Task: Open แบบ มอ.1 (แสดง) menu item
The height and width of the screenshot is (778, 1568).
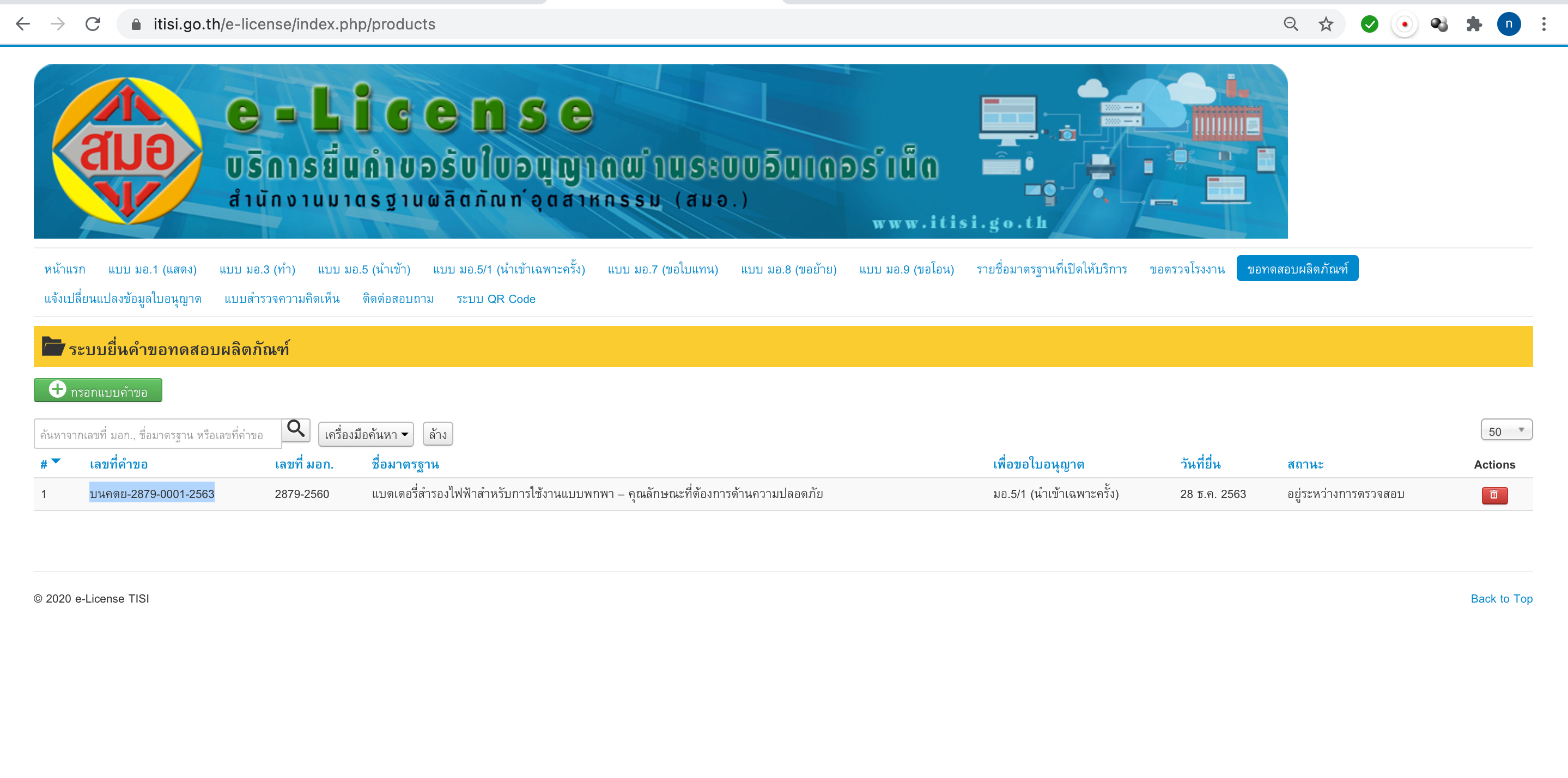Action: click(152, 269)
